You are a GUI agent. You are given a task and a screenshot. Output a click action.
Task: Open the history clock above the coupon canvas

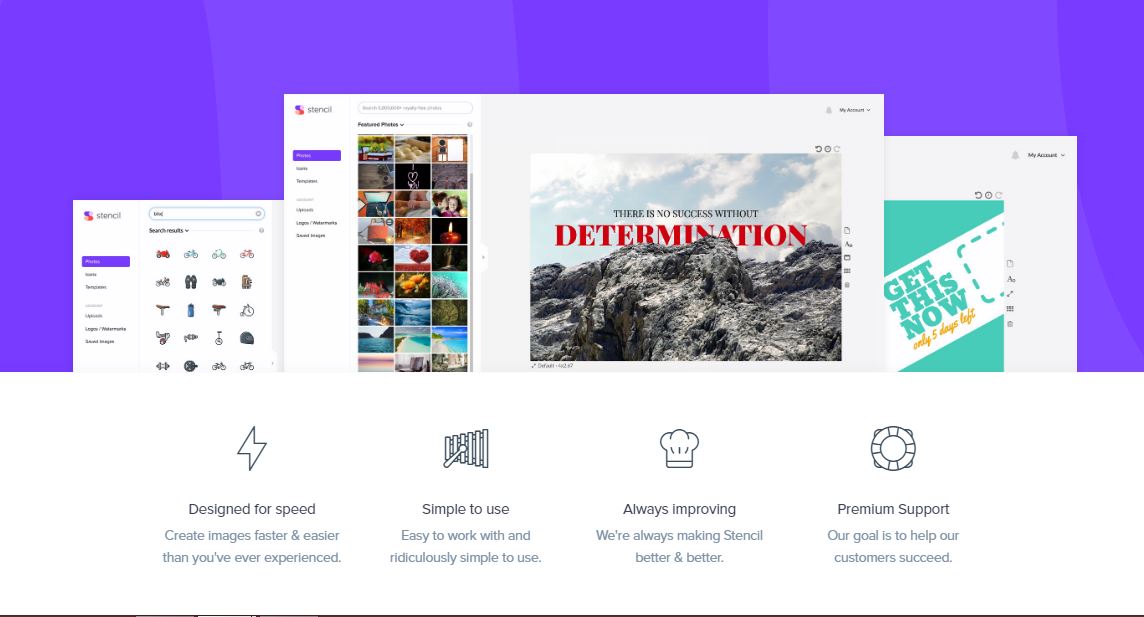coord(989,195)
